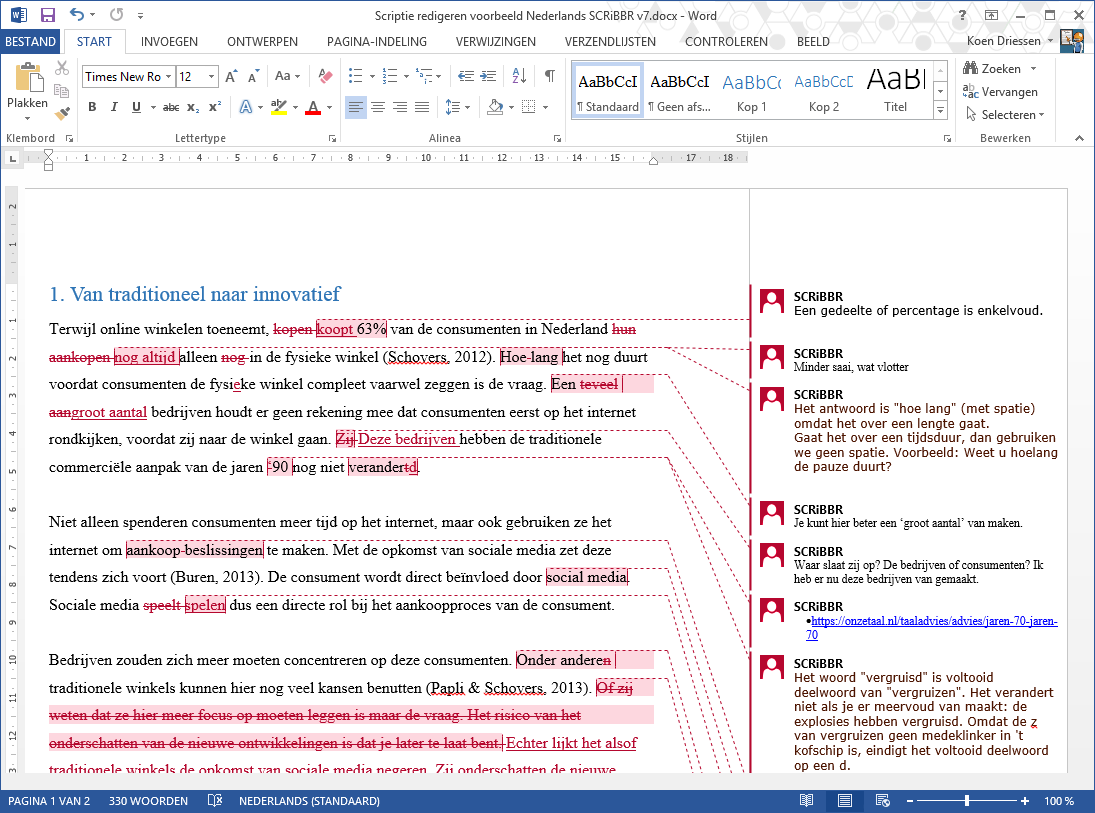Toggle paragraph marks display (¶)
The height and width of the screenshot is (813, 1095).
tap(549, 76)
